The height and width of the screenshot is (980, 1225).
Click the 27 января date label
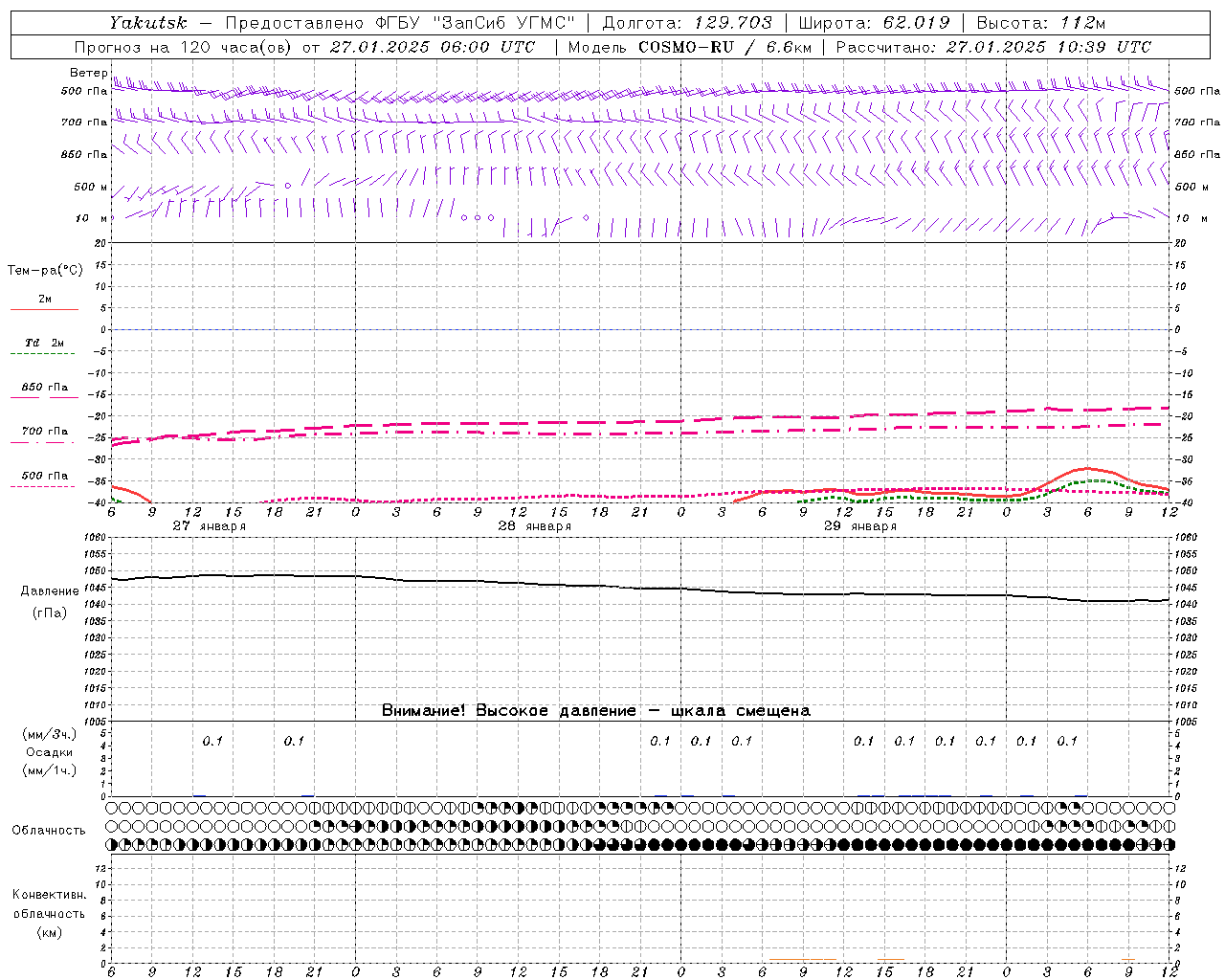click(210, 526)
